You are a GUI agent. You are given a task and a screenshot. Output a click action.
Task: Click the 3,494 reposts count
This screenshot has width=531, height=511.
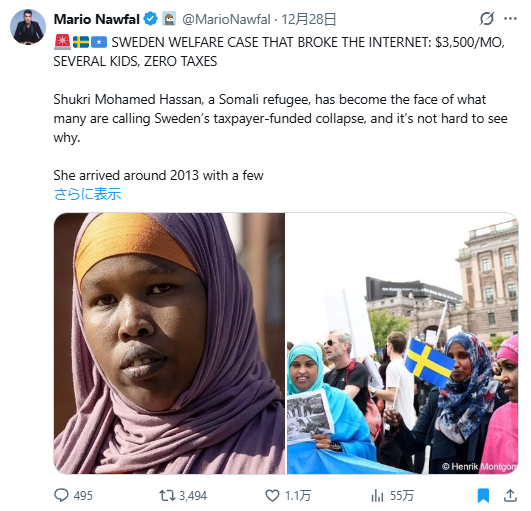coord(193,496)
